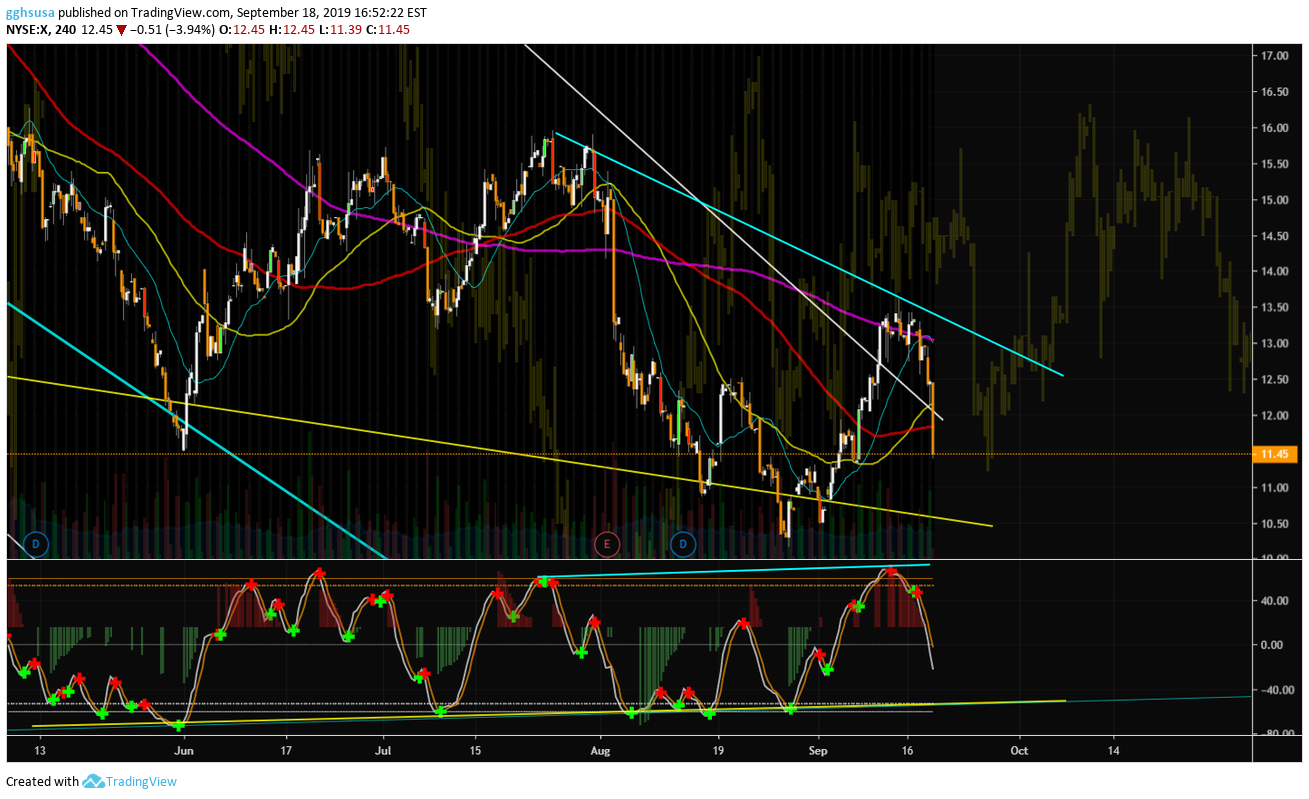Click the 13.00 price axis label

pyautogui.click(x=1273, y=344)
